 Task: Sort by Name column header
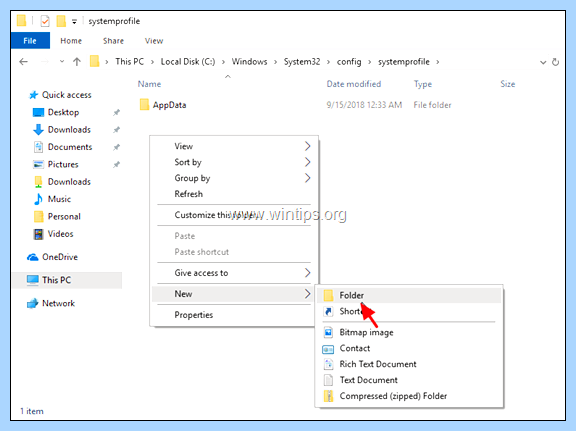point(149,84)
